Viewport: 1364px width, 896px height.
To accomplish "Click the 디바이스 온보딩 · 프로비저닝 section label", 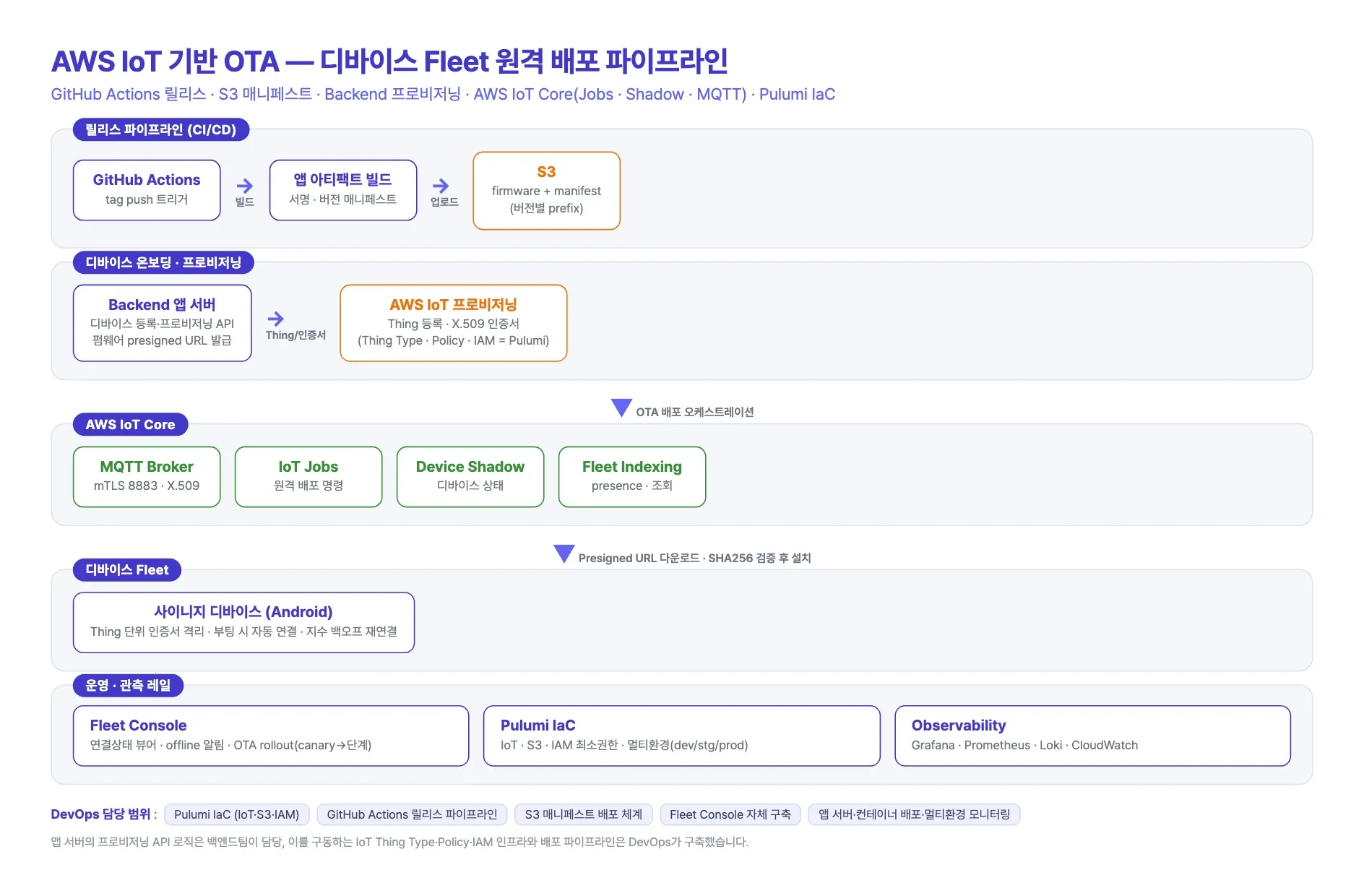I will [x=163, y=262].
